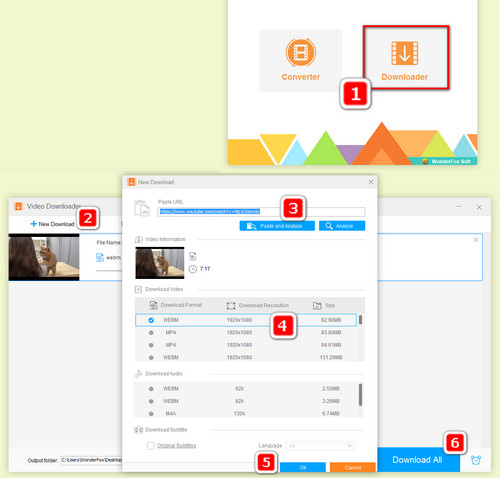
Task: Select the MP4 83.80MB video option
Action: (246, 332)
